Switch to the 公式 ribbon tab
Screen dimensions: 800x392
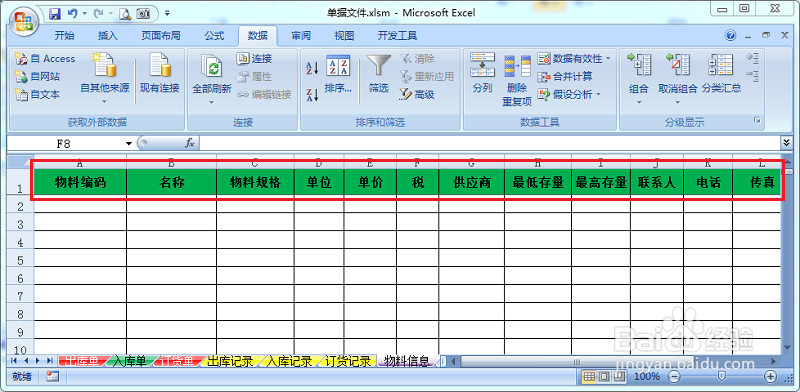coord(214,35)
